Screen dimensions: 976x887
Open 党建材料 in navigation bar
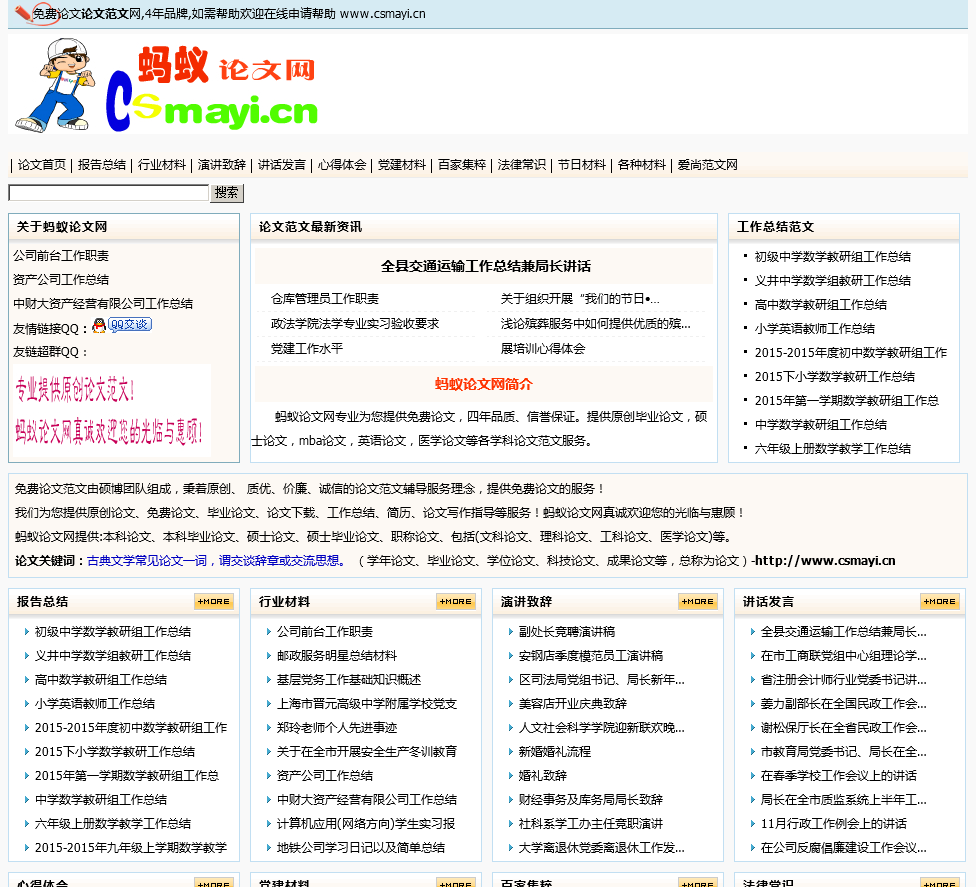402,165
